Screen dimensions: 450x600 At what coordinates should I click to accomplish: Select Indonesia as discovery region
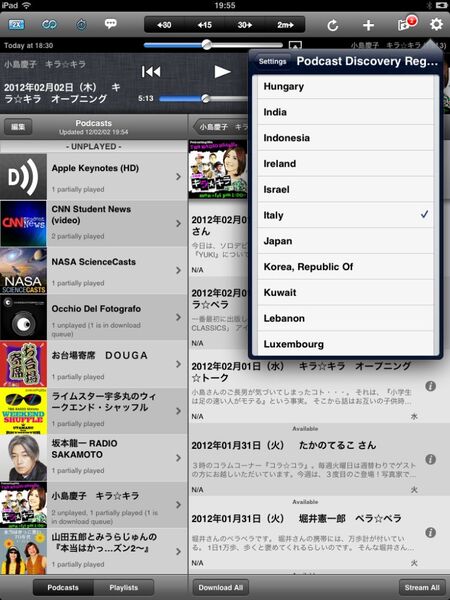click(346, 137)
